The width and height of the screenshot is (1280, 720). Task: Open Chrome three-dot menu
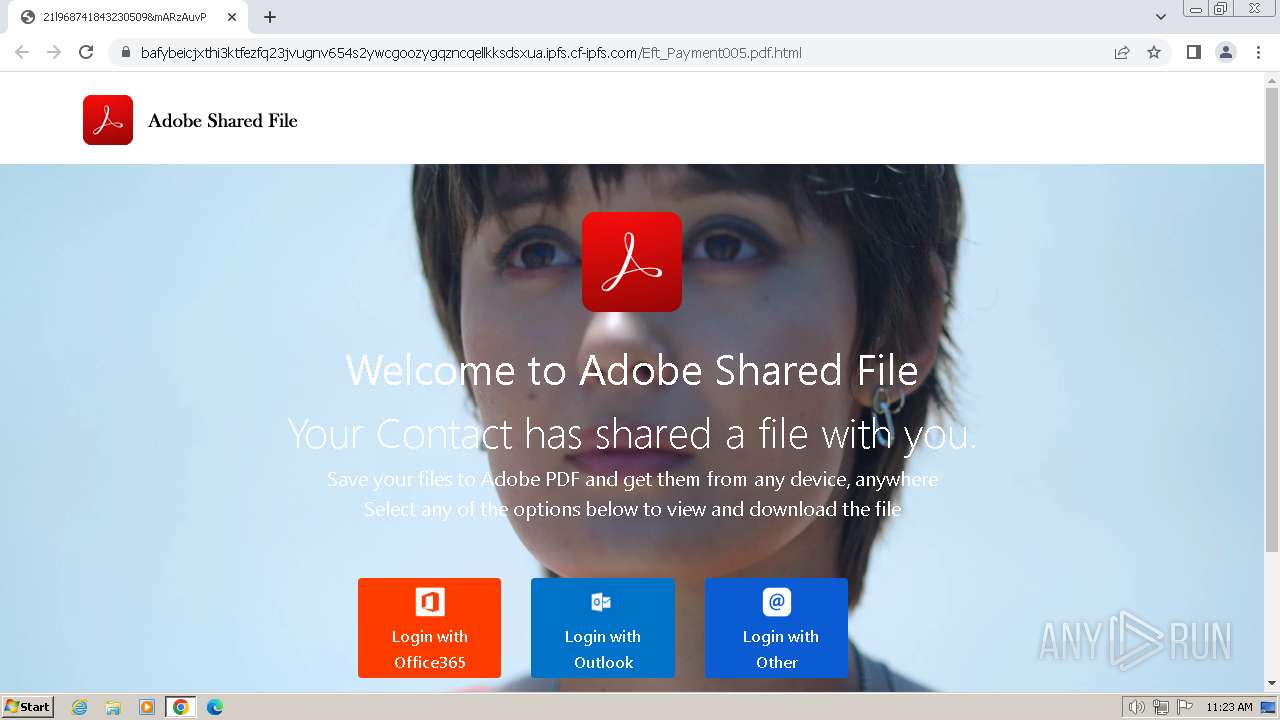(x=1258, y=52)
